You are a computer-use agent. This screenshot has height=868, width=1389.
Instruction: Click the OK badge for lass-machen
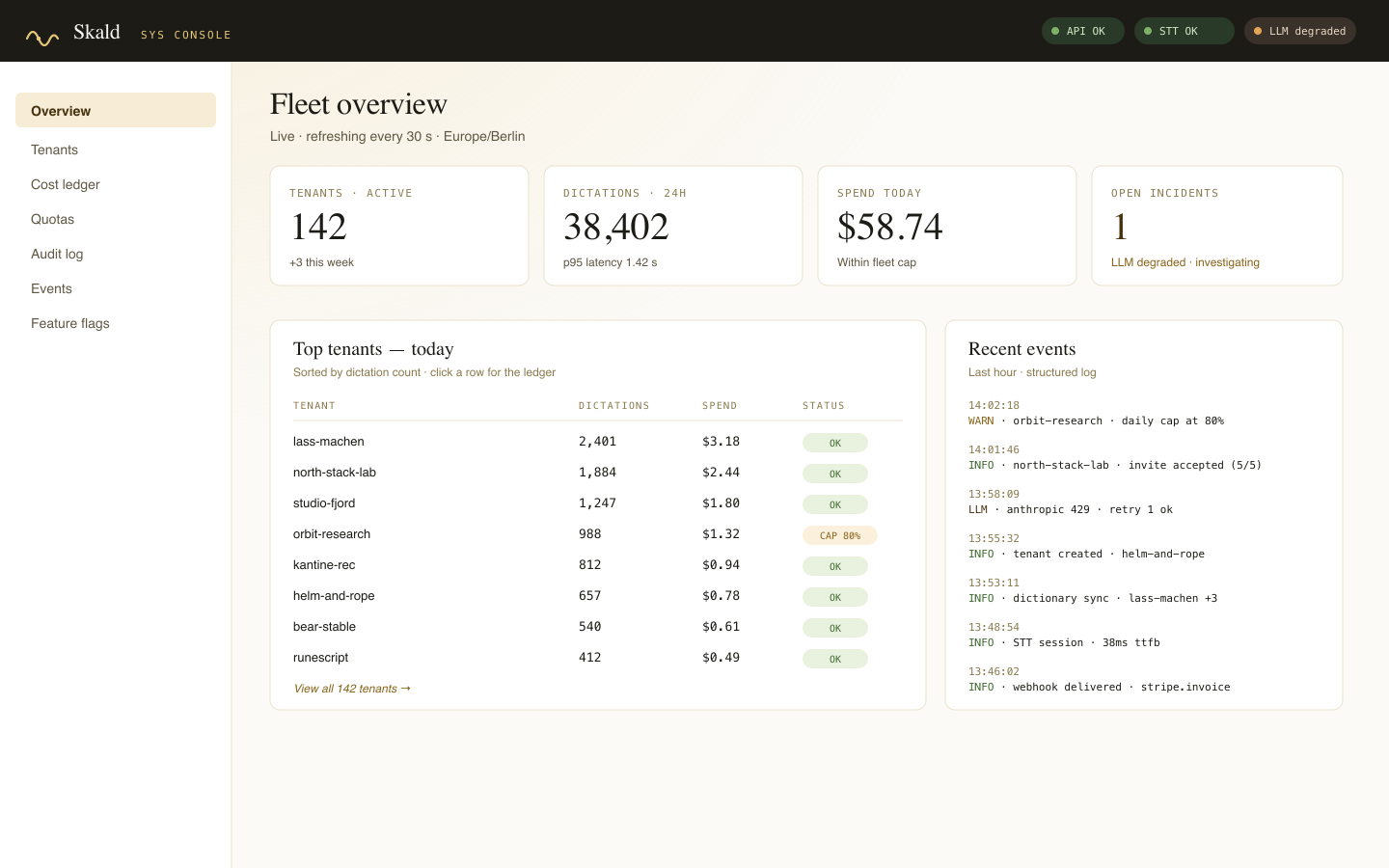[835, 443]
